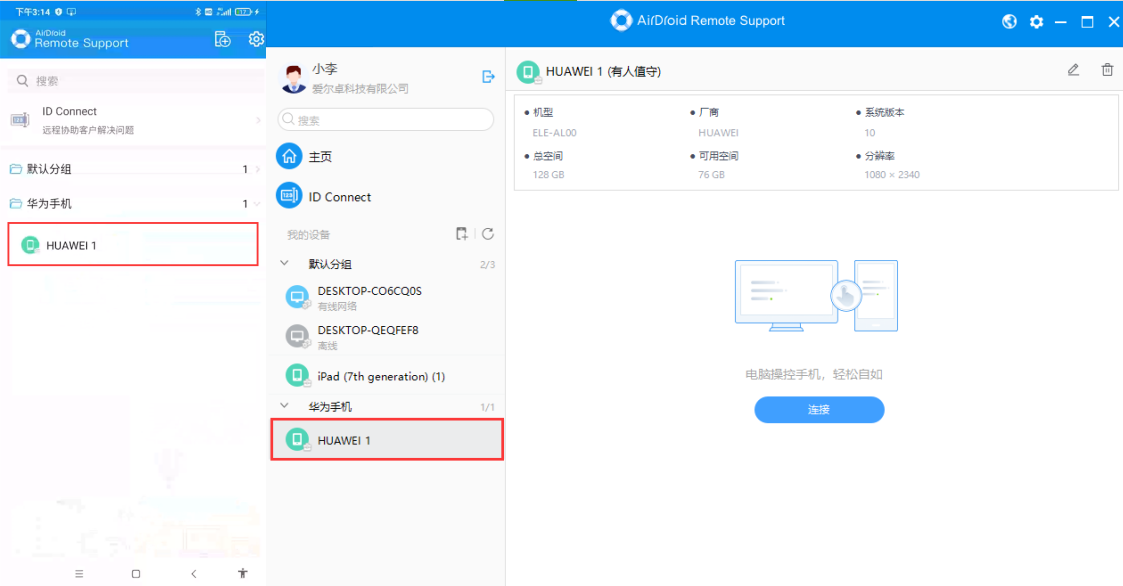Click the model value ELE-AL00
1123x586 pixels.
point(554,133)
